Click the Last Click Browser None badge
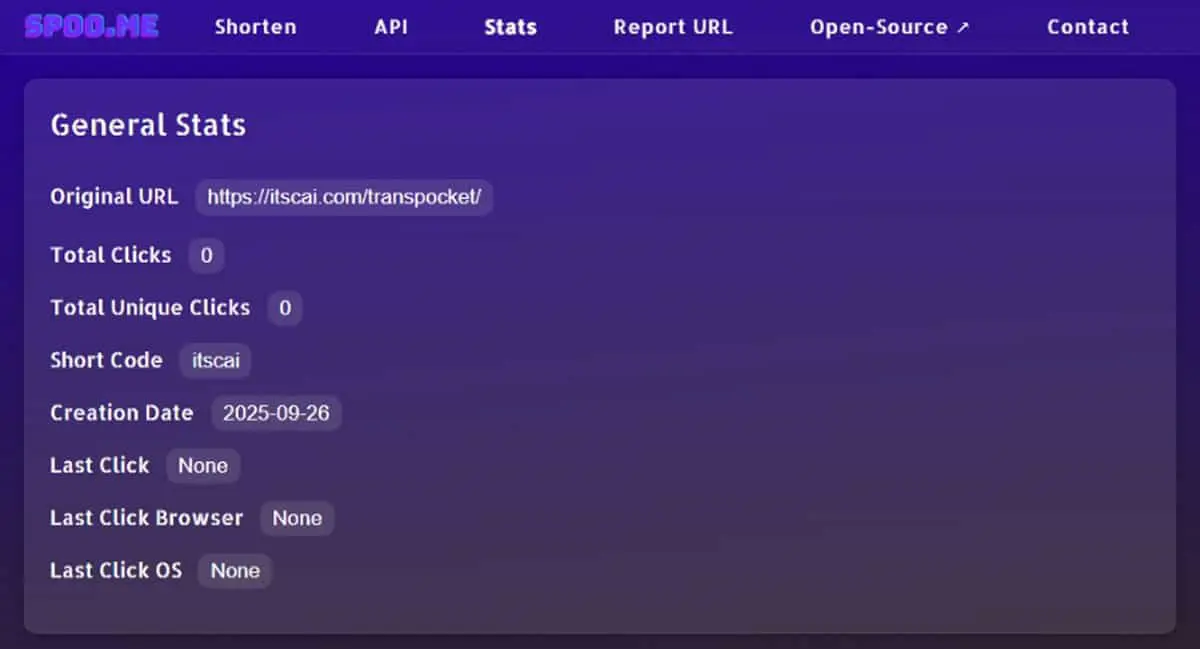This screenshot has width=1200, height=649. click(297, 518)
